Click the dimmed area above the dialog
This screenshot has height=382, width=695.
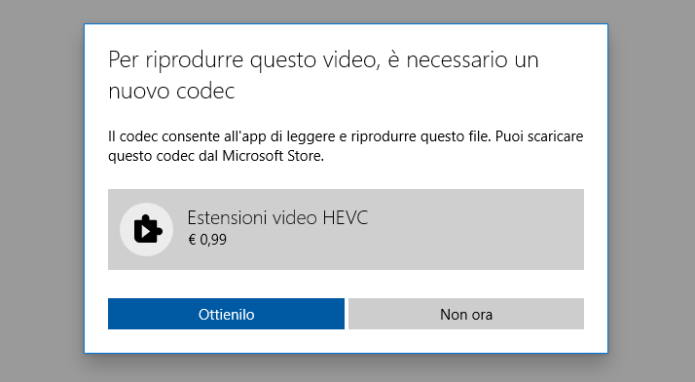point(346,11)
